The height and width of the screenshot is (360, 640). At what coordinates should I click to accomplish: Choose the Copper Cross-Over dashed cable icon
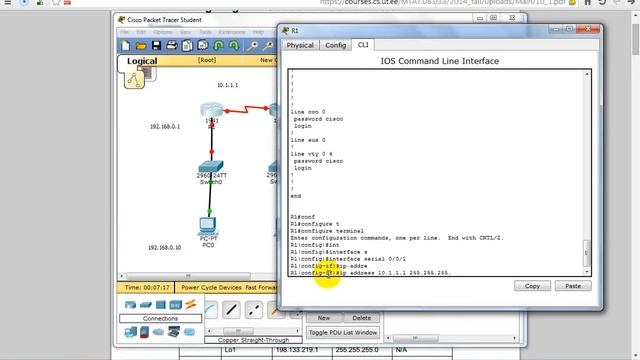(x=254, y=310)
